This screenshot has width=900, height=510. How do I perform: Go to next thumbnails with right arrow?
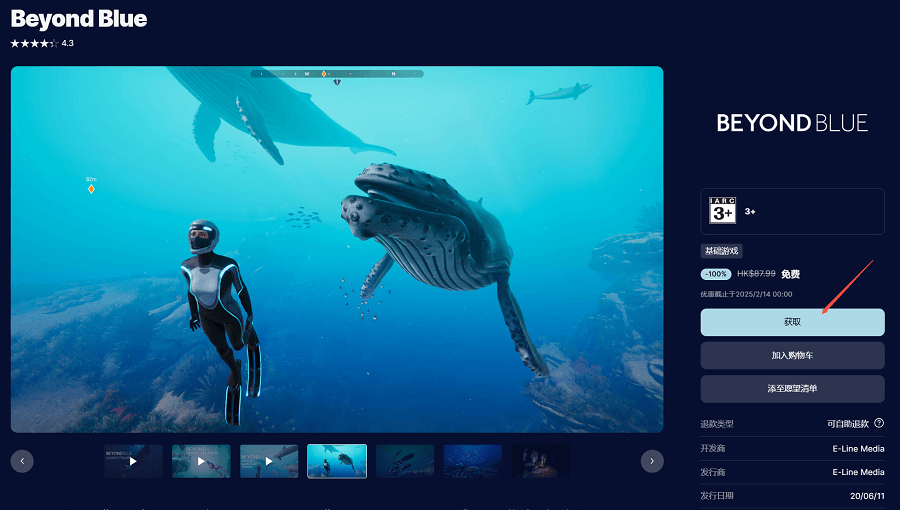[x=652, y=461]
